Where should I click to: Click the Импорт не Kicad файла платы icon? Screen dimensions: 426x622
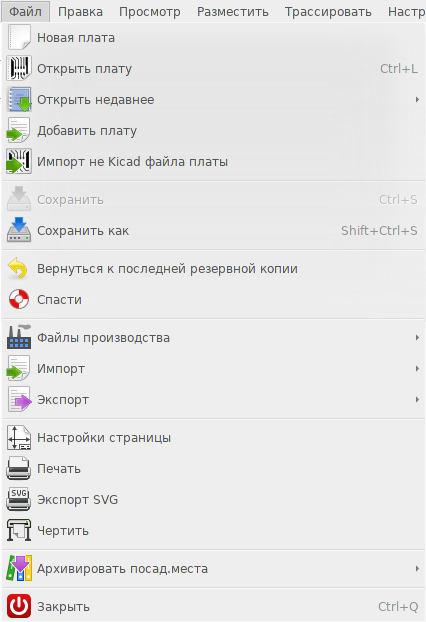pyautogui.click(x=19, y=161)
